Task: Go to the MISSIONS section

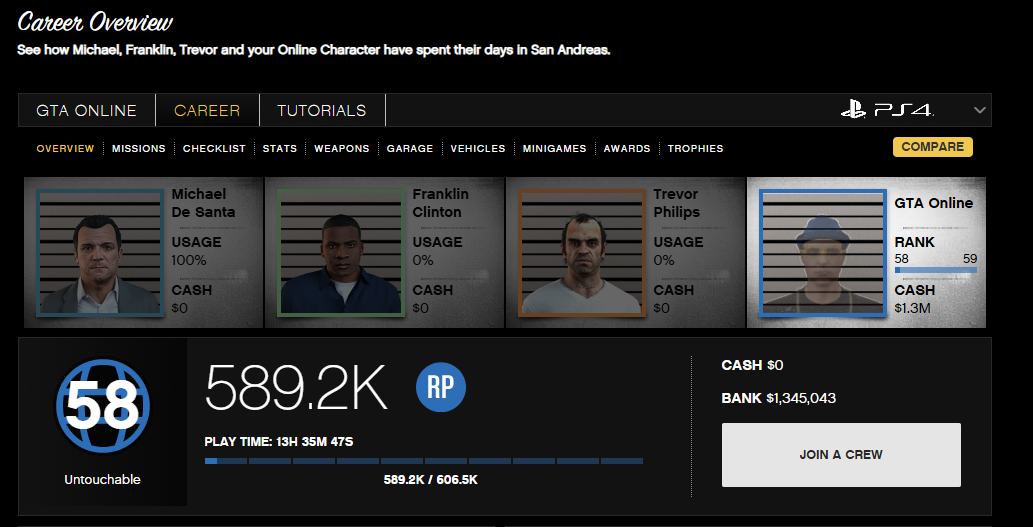Action: point(138,149)
